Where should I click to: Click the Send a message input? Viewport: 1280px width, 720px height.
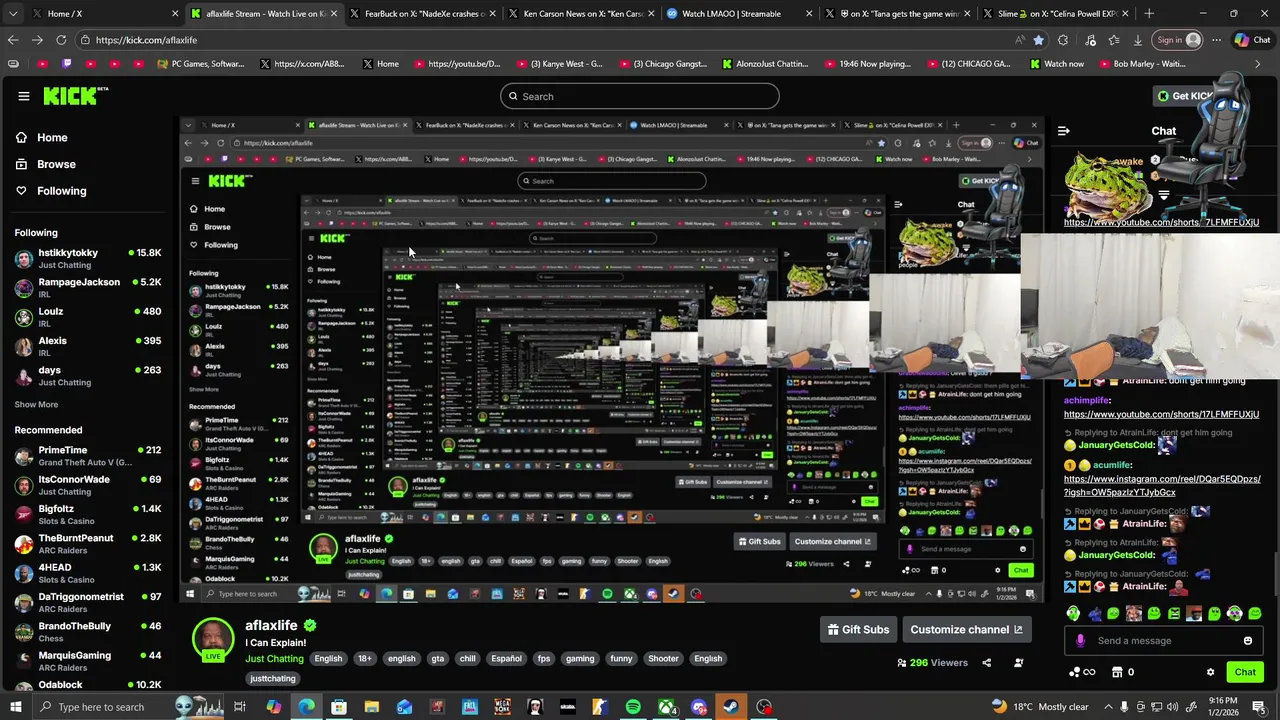pyautogui.click(x=1165, y=641)
